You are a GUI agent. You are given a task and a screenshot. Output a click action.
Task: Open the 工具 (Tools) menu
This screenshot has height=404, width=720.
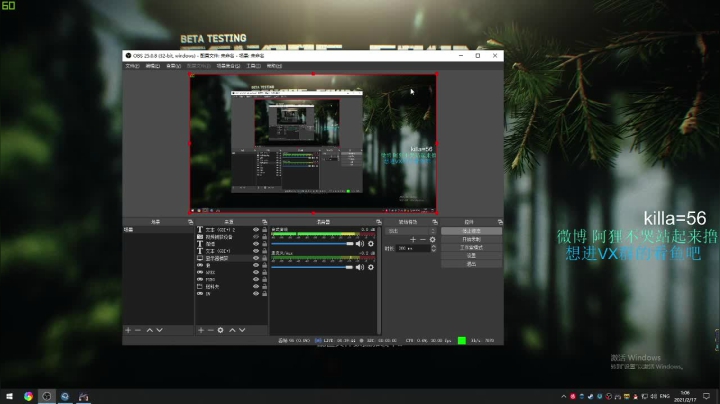253,66
